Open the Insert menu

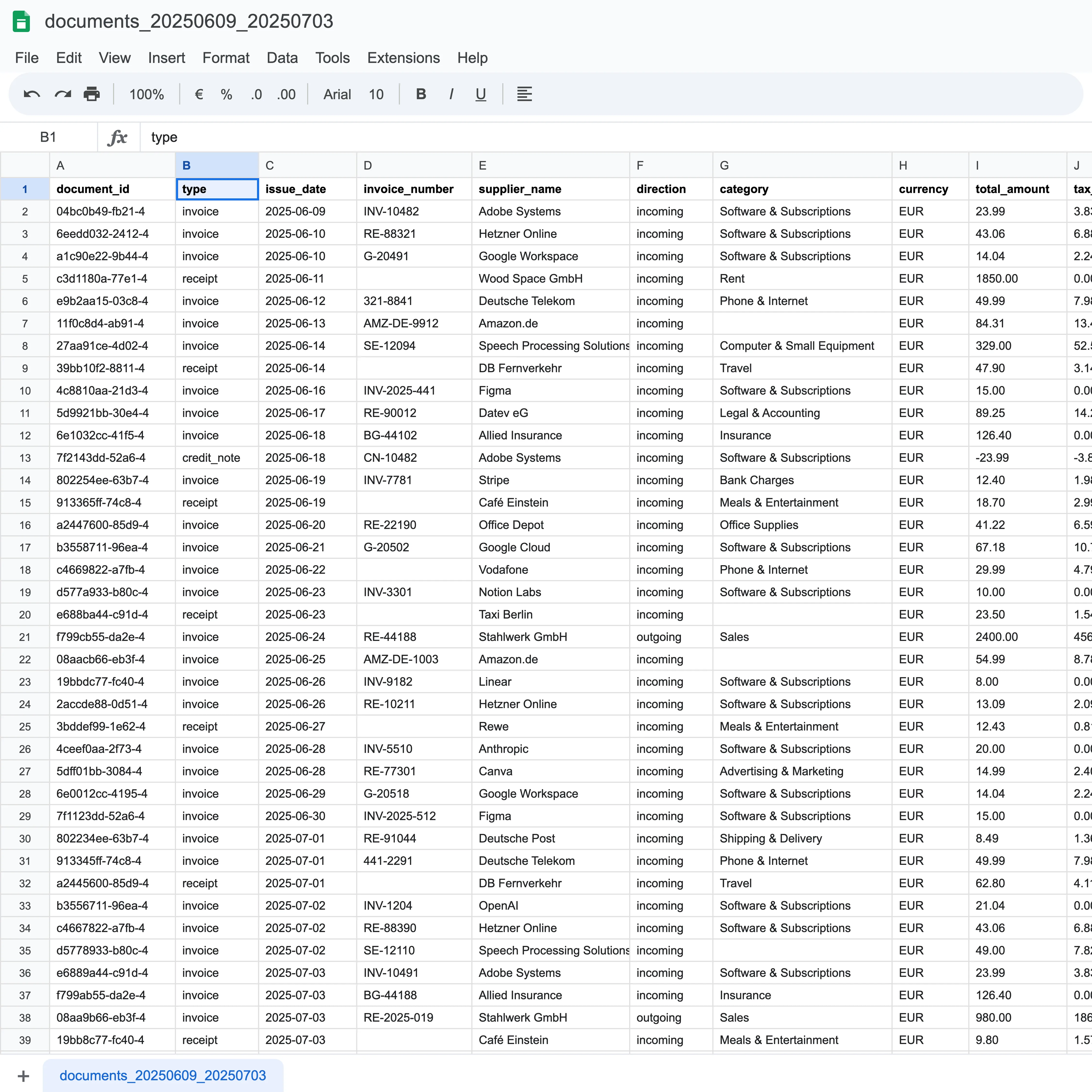(x=166, y=58)
